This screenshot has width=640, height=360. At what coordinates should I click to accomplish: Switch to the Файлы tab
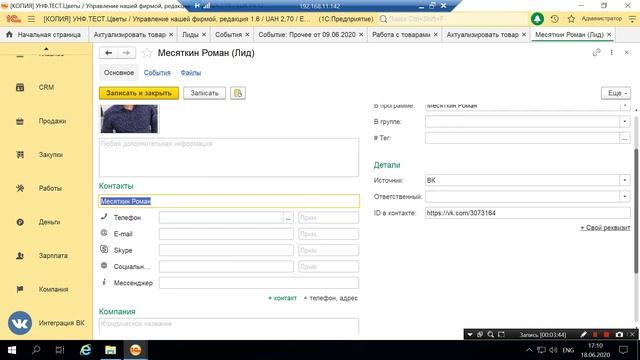(191, 73)
